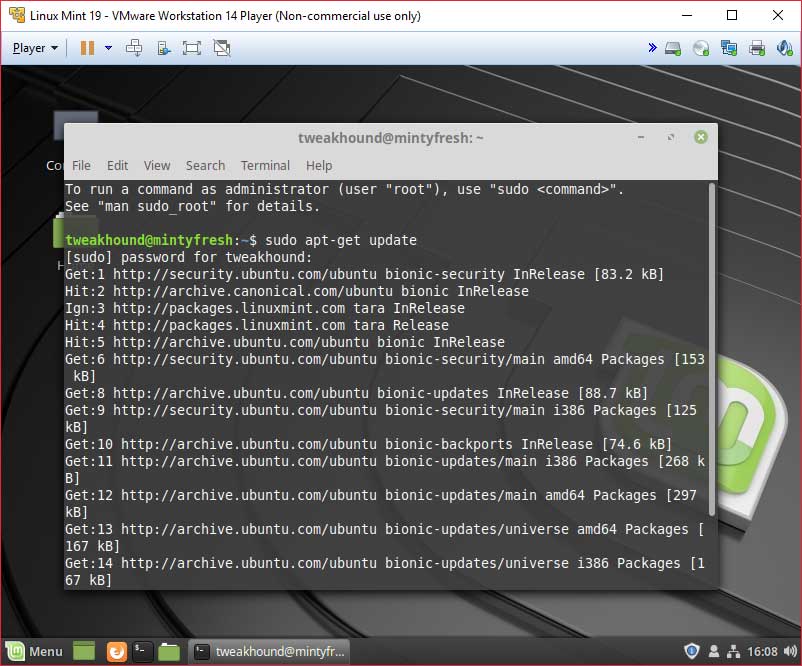Viewport: 802px width, 666px height.
Task: Click the 'Get:1' bionic-security InRelease line
Action: pyautogui.click(x=364, y=274)
